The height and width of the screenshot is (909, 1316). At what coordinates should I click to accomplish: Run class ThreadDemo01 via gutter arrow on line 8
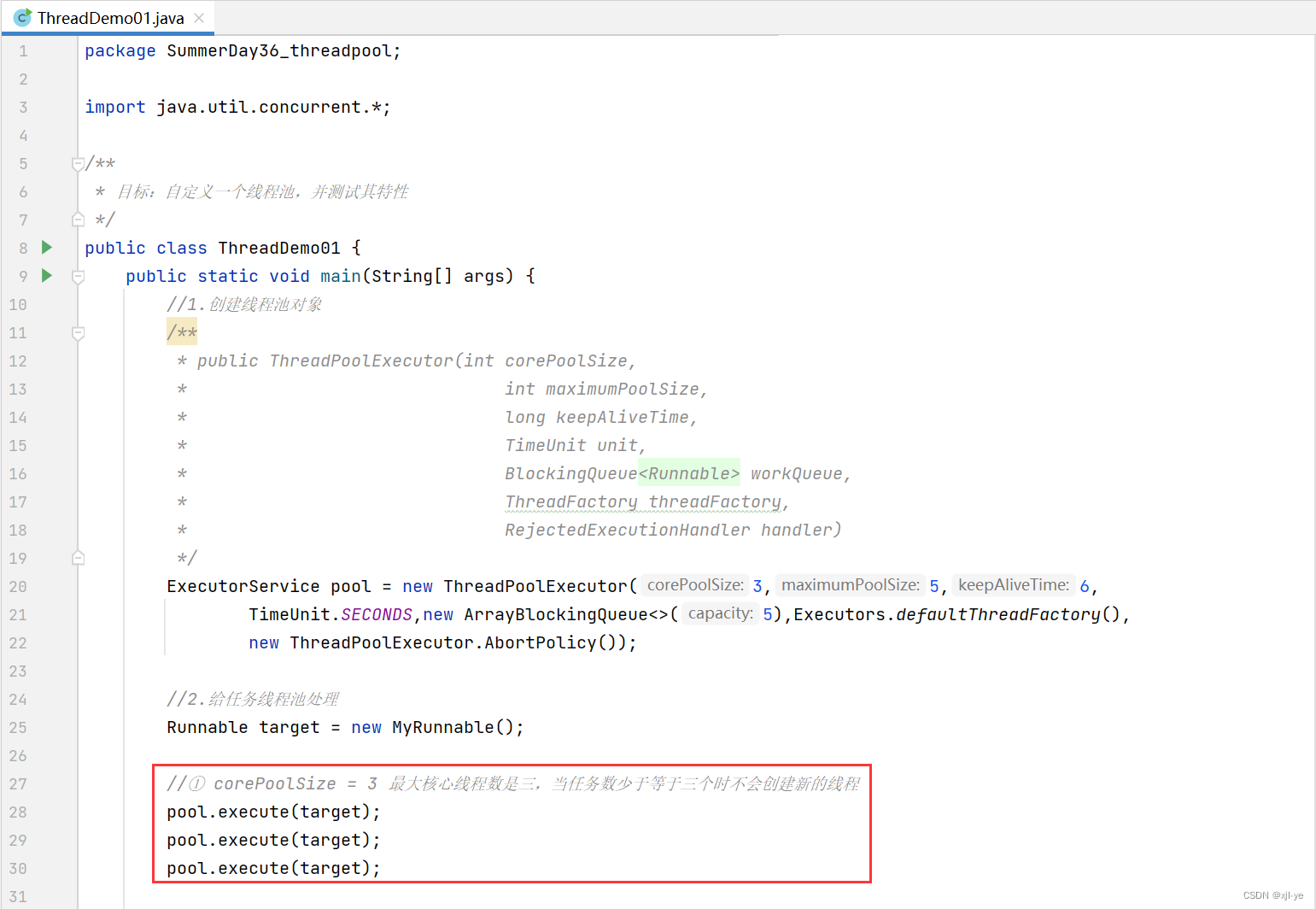click(47, 248)
